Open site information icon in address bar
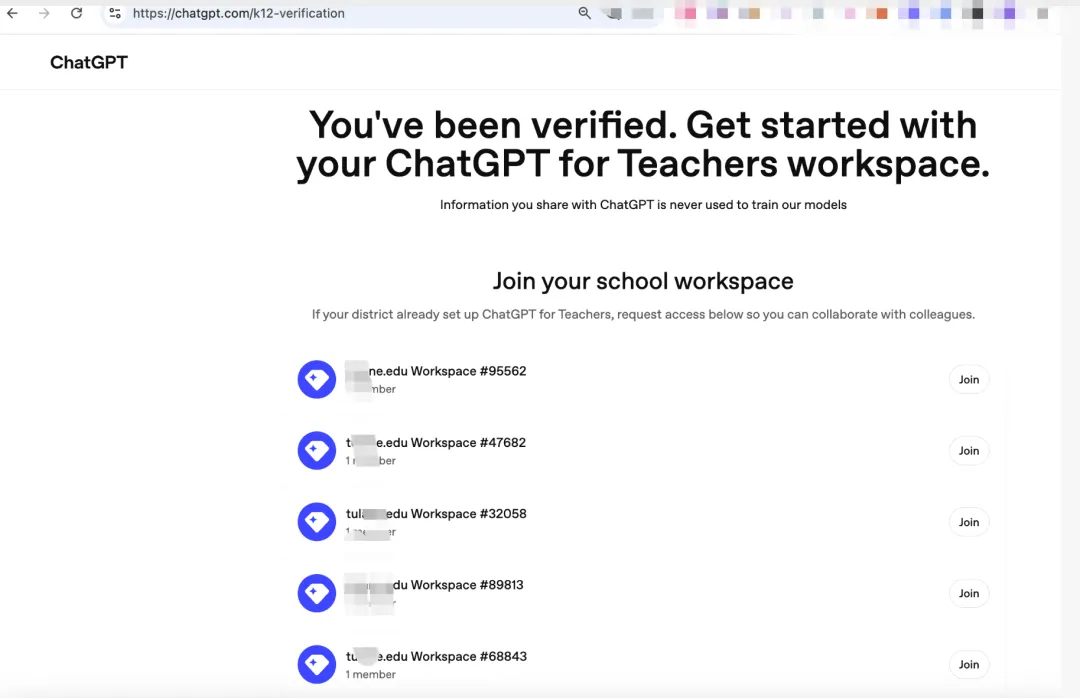This screenshot has width=1080, height=698. pyautogui.click(x=115, y=13)
